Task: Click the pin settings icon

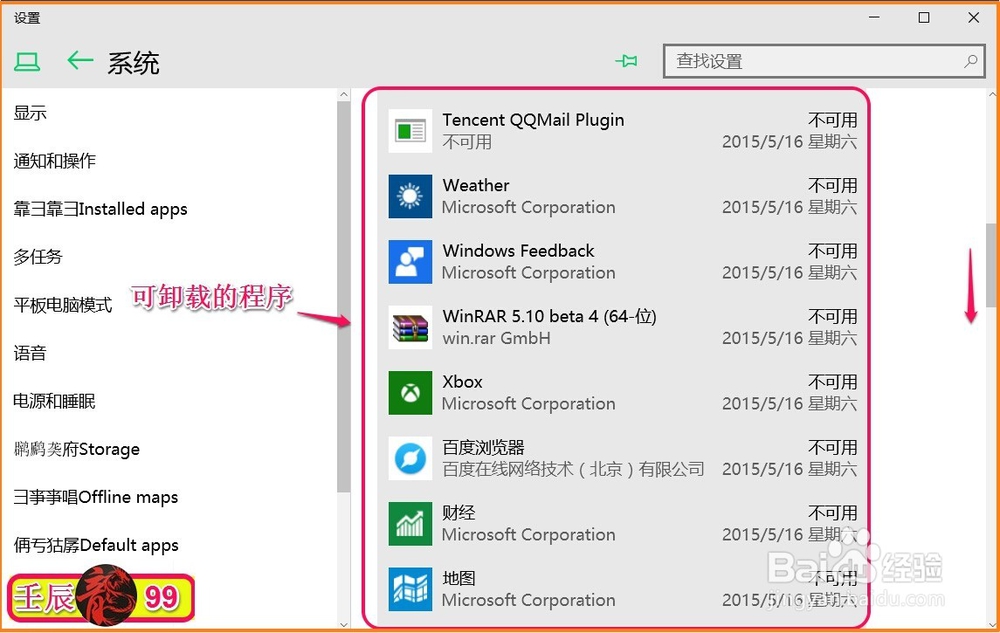Action: 627,61
